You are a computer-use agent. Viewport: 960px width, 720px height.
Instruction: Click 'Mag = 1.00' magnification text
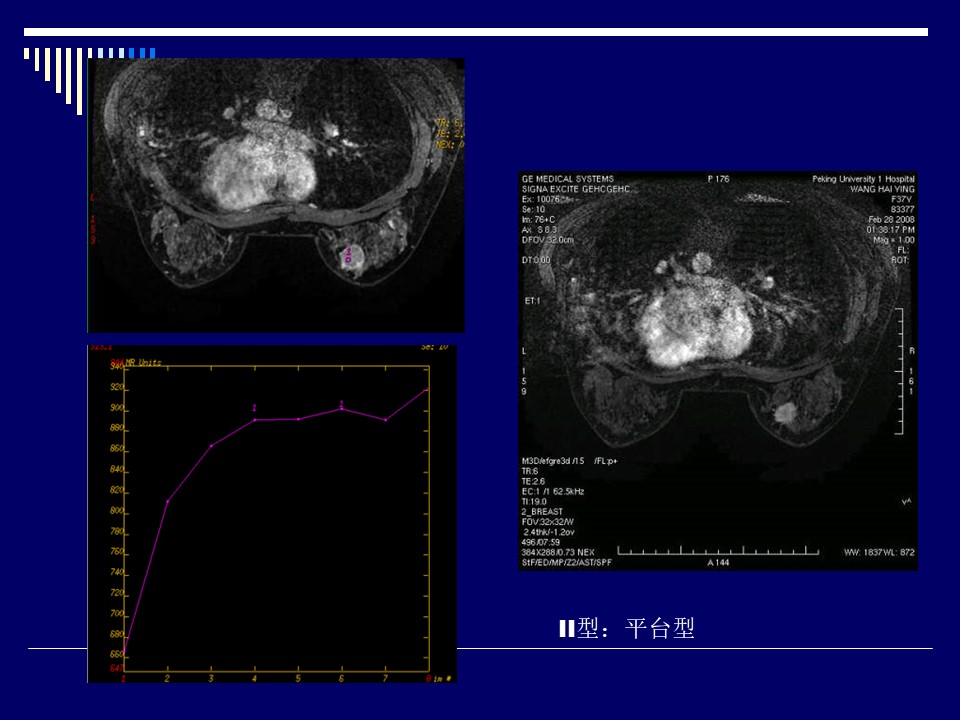coord(893,239)
